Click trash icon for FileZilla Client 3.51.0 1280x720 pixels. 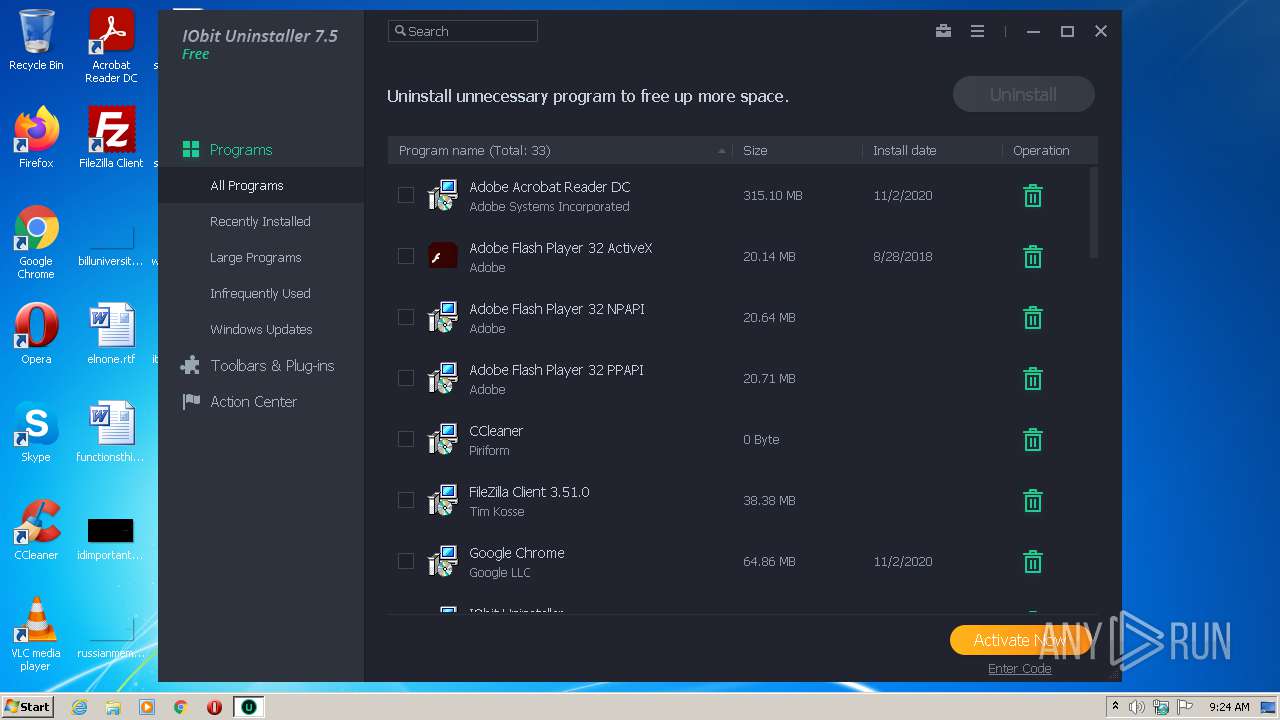point(1033,501)
